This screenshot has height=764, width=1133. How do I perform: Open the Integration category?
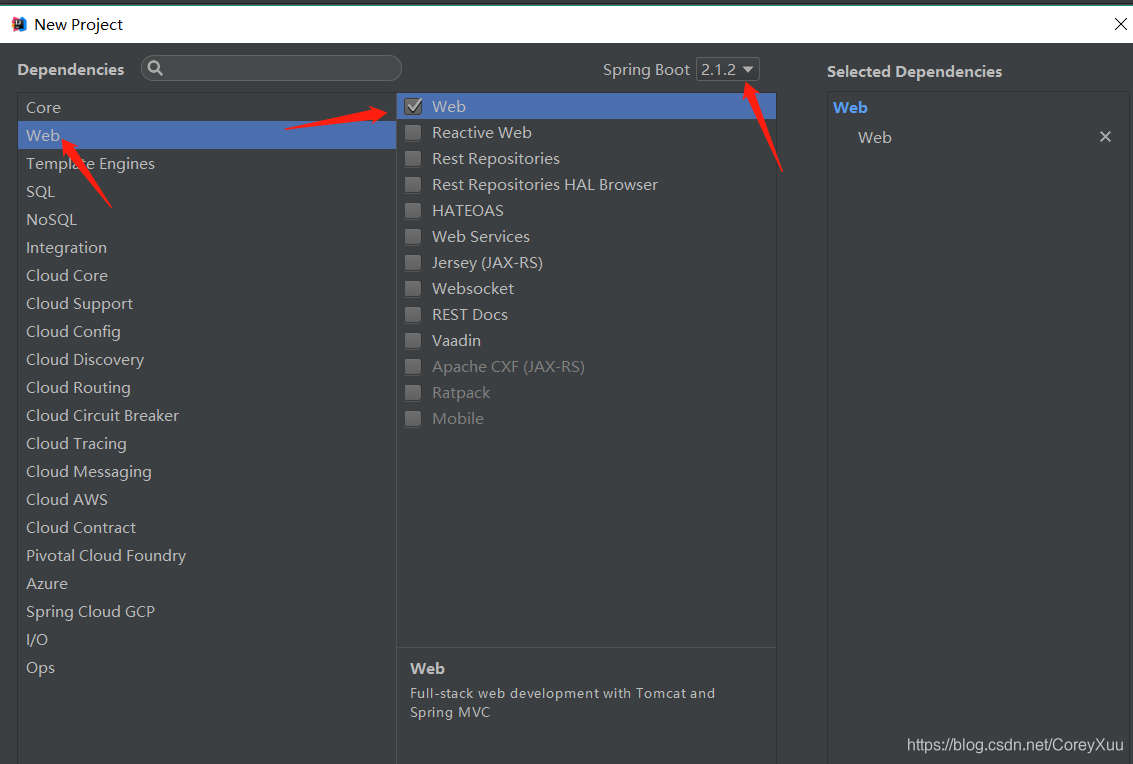click(x=207, y=247)
